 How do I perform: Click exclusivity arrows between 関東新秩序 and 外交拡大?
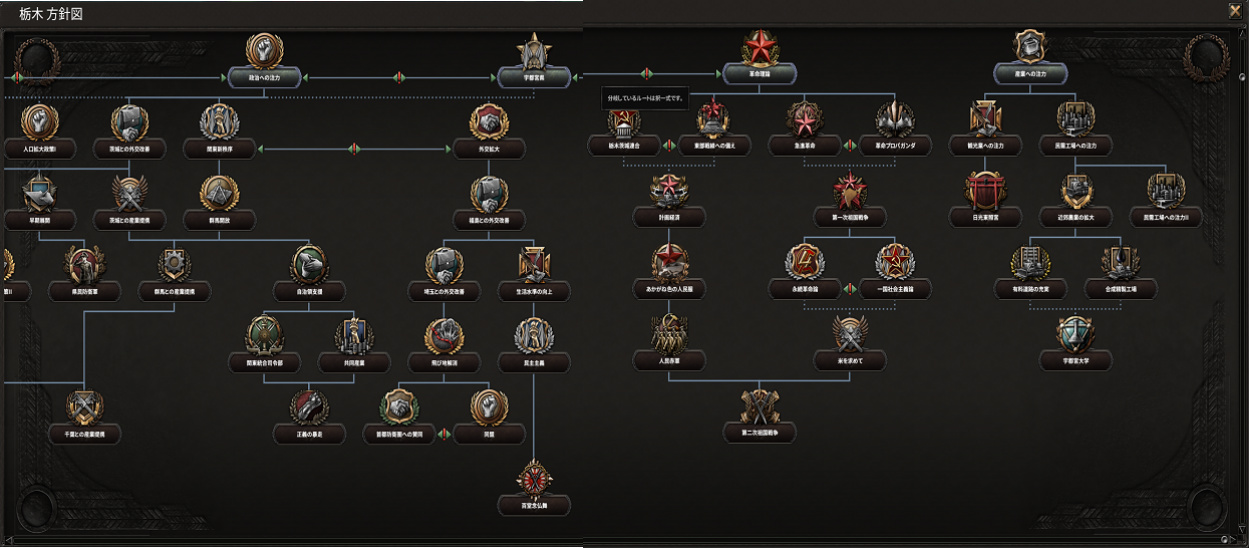point(354,149)
